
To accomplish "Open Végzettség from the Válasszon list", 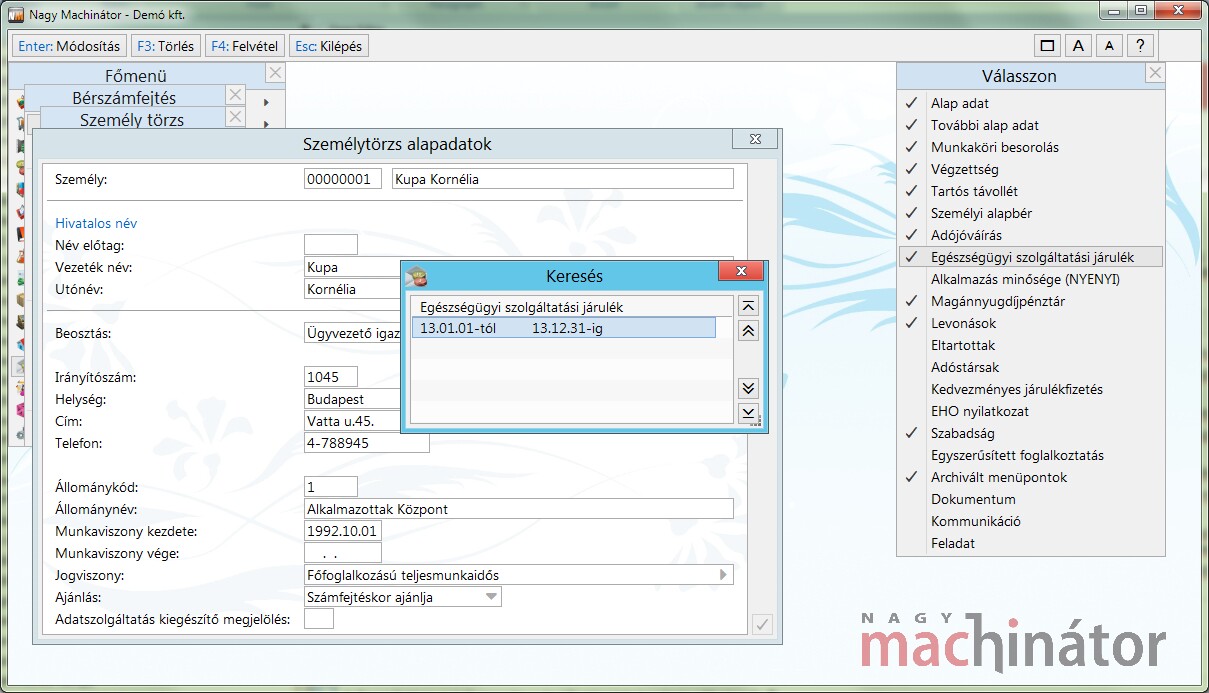I will tap(1031, 169).
